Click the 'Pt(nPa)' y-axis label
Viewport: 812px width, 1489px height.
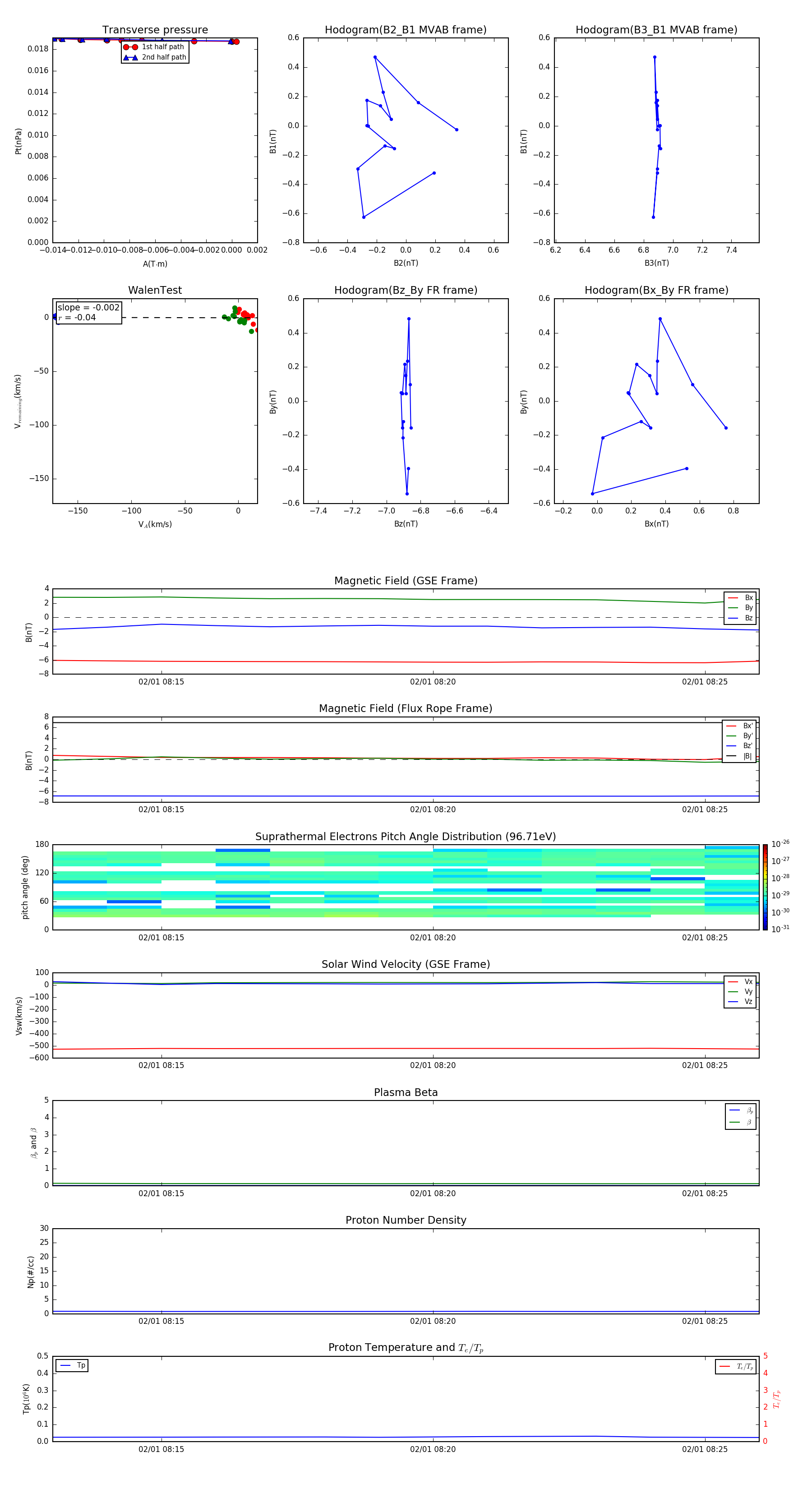18,141
